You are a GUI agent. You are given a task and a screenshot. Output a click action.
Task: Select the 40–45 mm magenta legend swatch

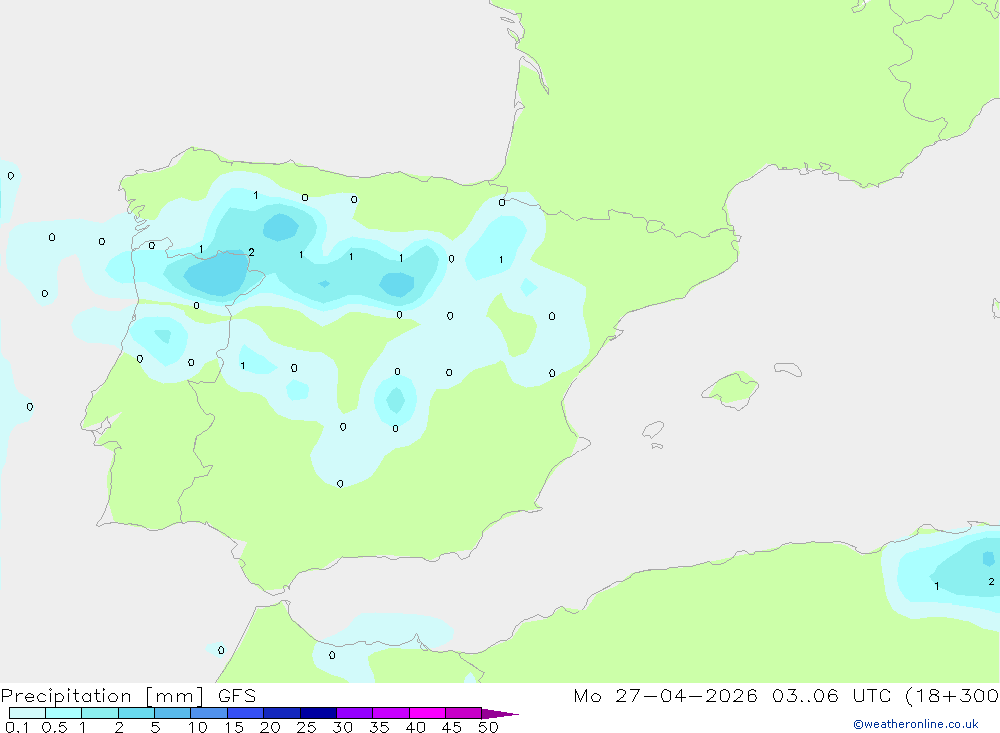pyautogui.click(x=427, y=713)
